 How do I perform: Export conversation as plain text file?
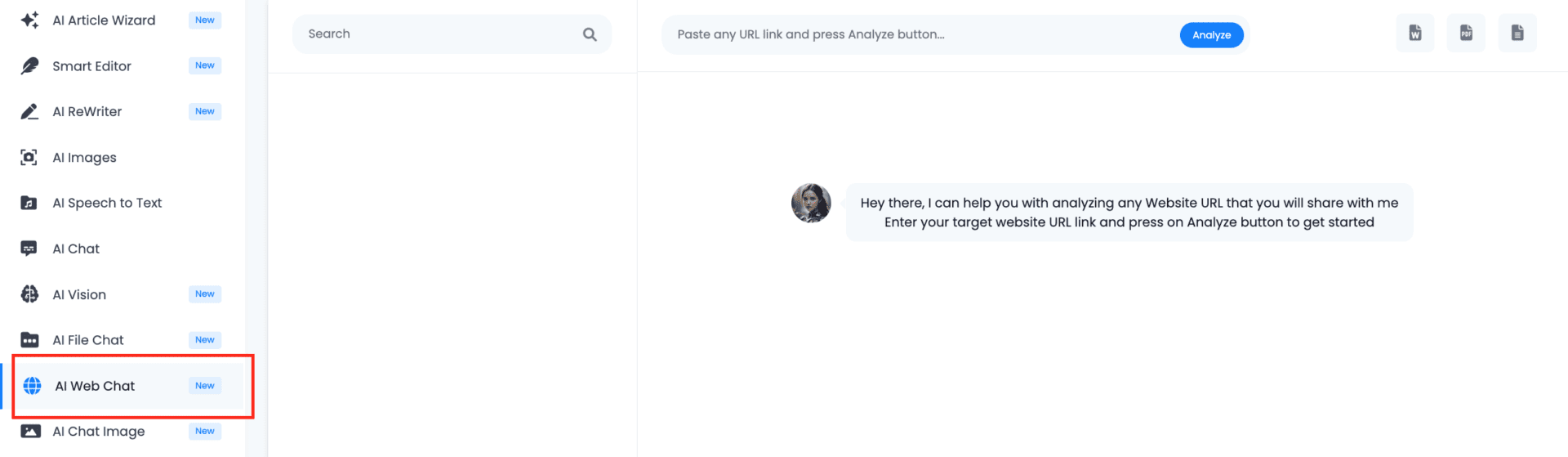pos(1517,34)
